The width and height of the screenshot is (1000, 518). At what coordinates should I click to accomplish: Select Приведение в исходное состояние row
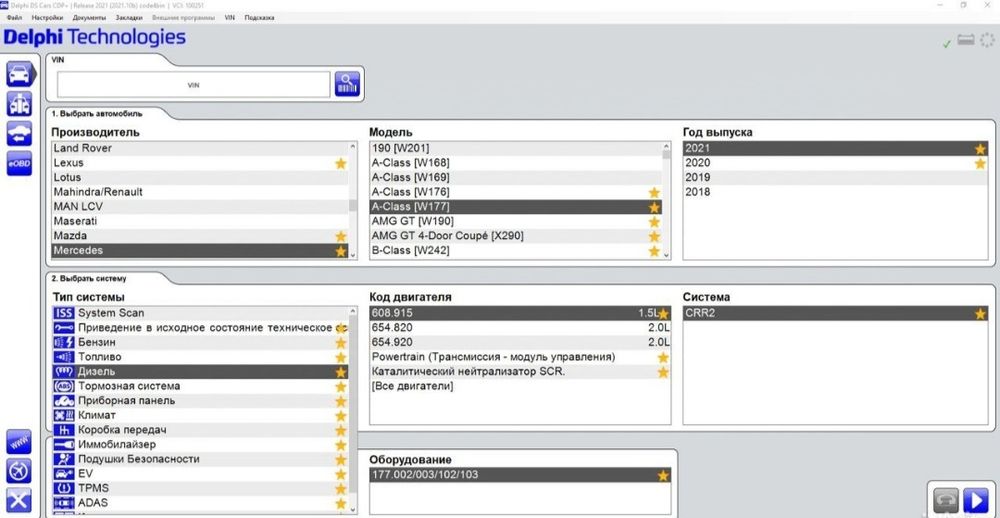(200, 328)
